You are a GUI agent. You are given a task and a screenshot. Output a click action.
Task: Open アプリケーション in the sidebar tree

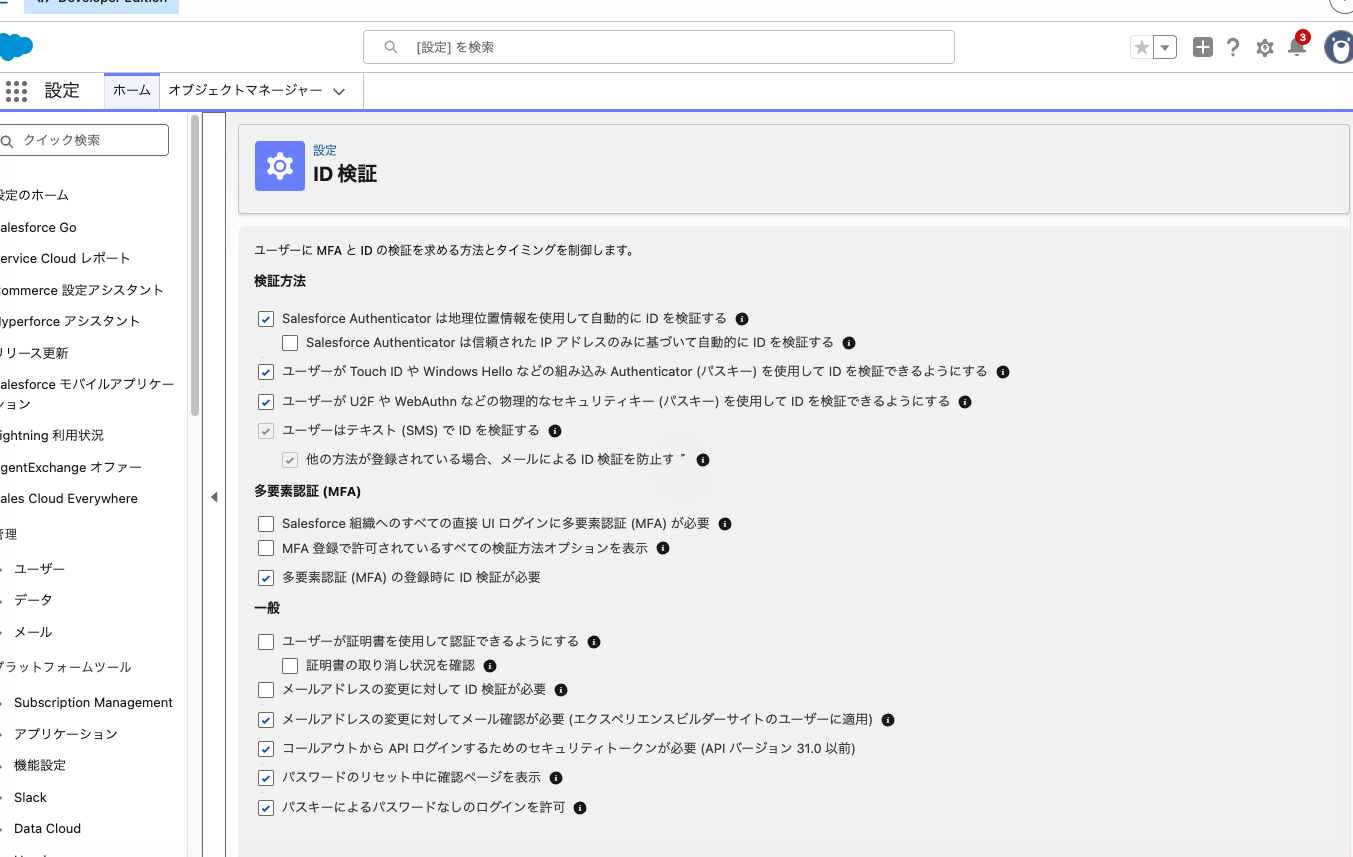point(66,734)
